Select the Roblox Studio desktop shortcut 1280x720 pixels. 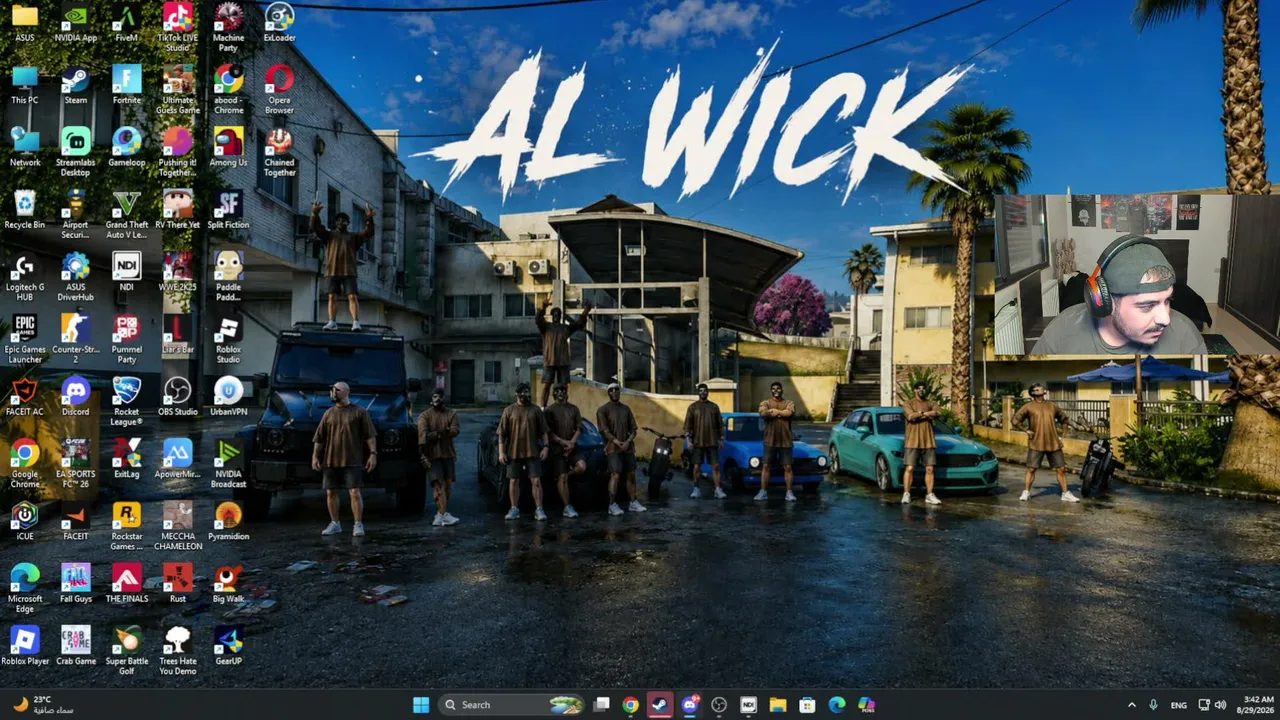(x=229, y=339)
